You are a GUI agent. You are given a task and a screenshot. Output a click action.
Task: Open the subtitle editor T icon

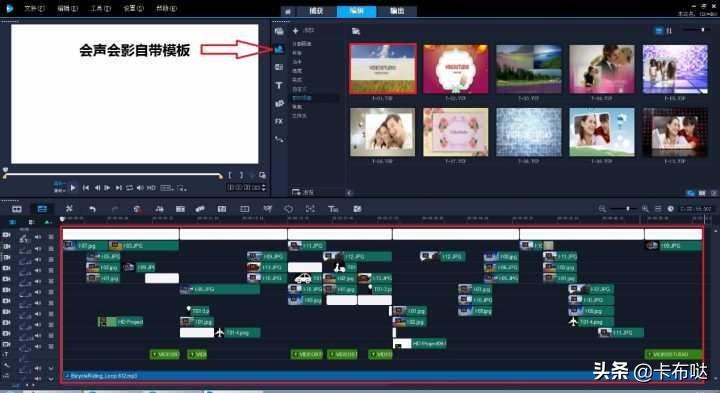333,209
